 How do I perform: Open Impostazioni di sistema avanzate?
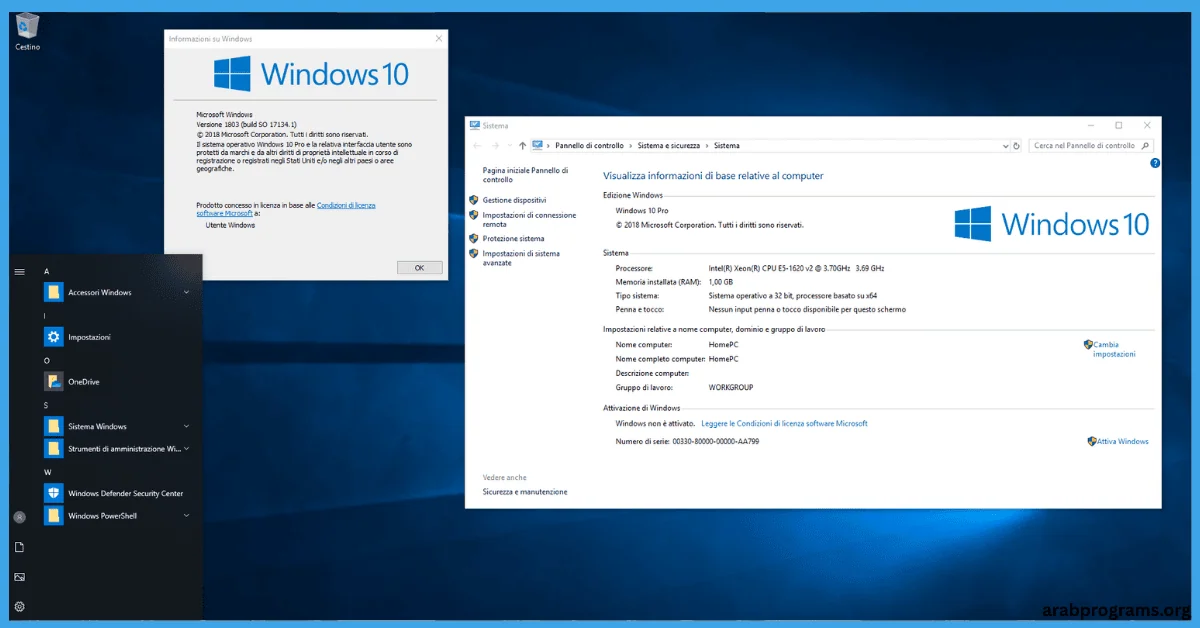[x=521, y=258]
